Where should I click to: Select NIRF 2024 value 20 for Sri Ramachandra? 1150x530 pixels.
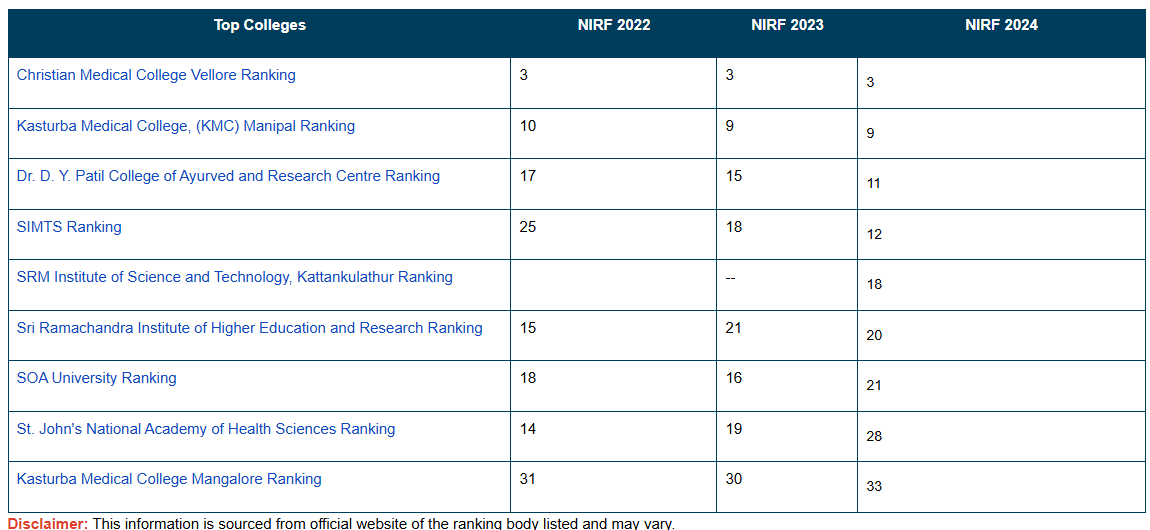coord(874,335)
